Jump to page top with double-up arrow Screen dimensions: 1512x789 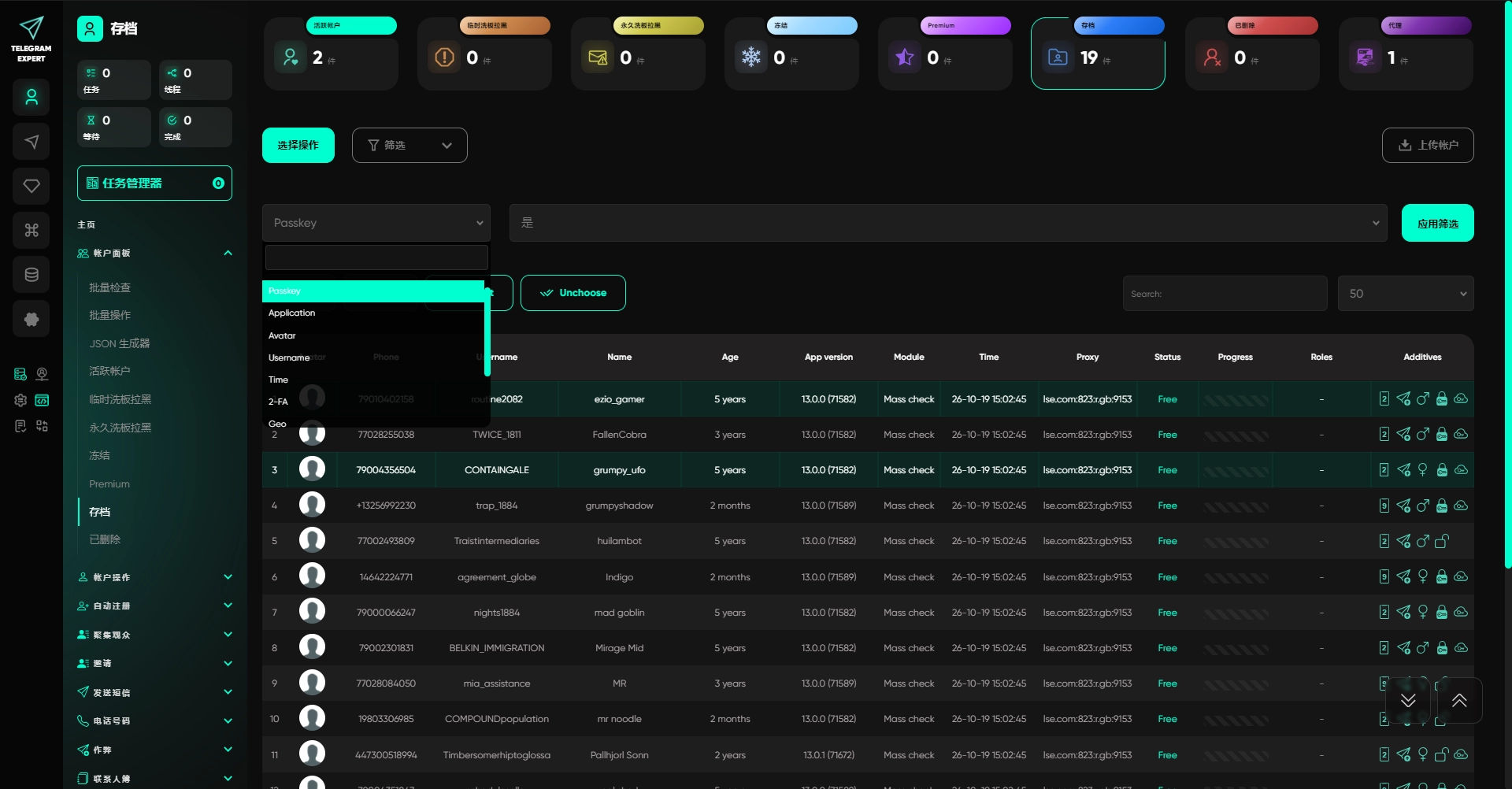click(1459, 700)
